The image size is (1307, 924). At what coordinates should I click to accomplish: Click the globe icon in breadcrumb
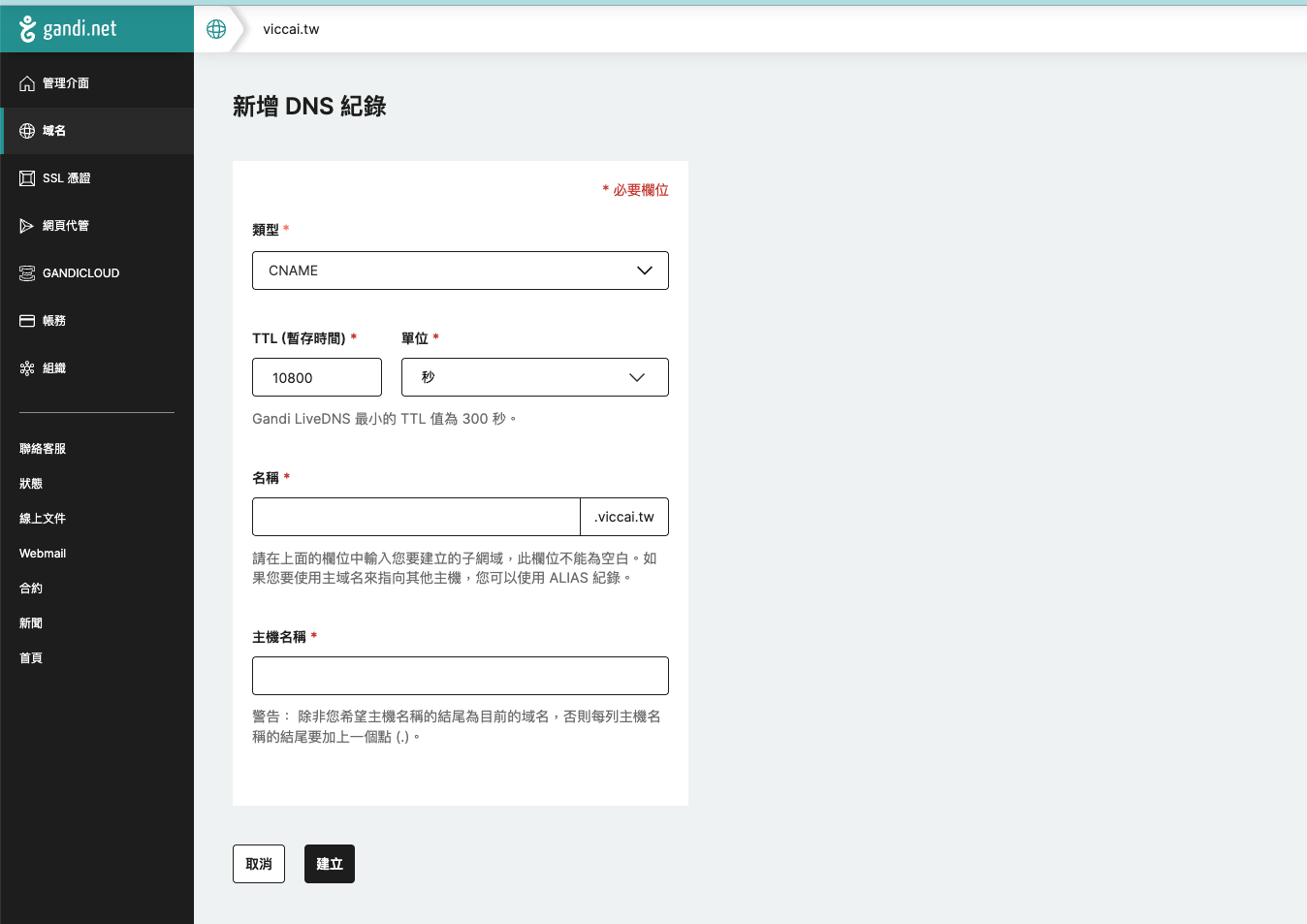(x=216, y=29)
